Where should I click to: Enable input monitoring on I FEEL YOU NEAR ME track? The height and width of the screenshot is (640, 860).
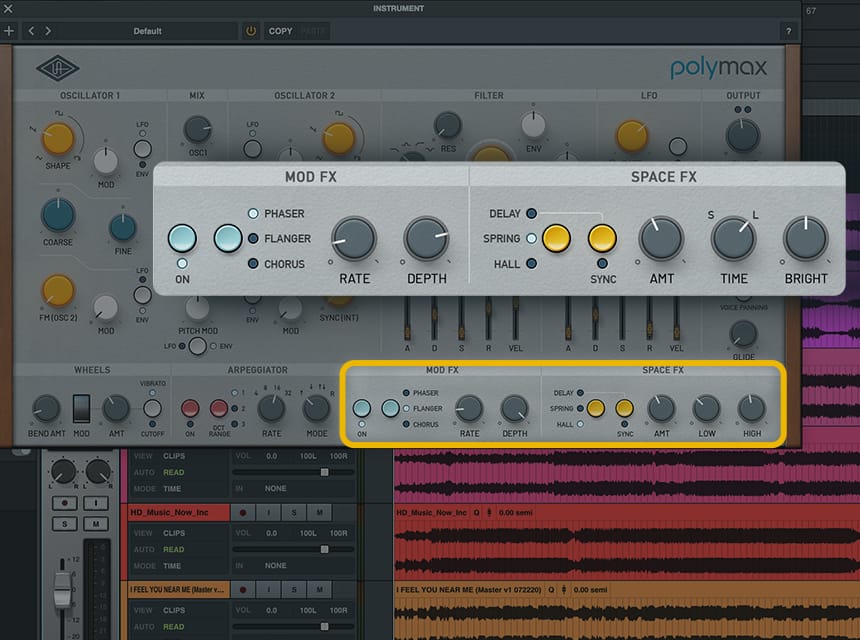(x=268, y=590)
